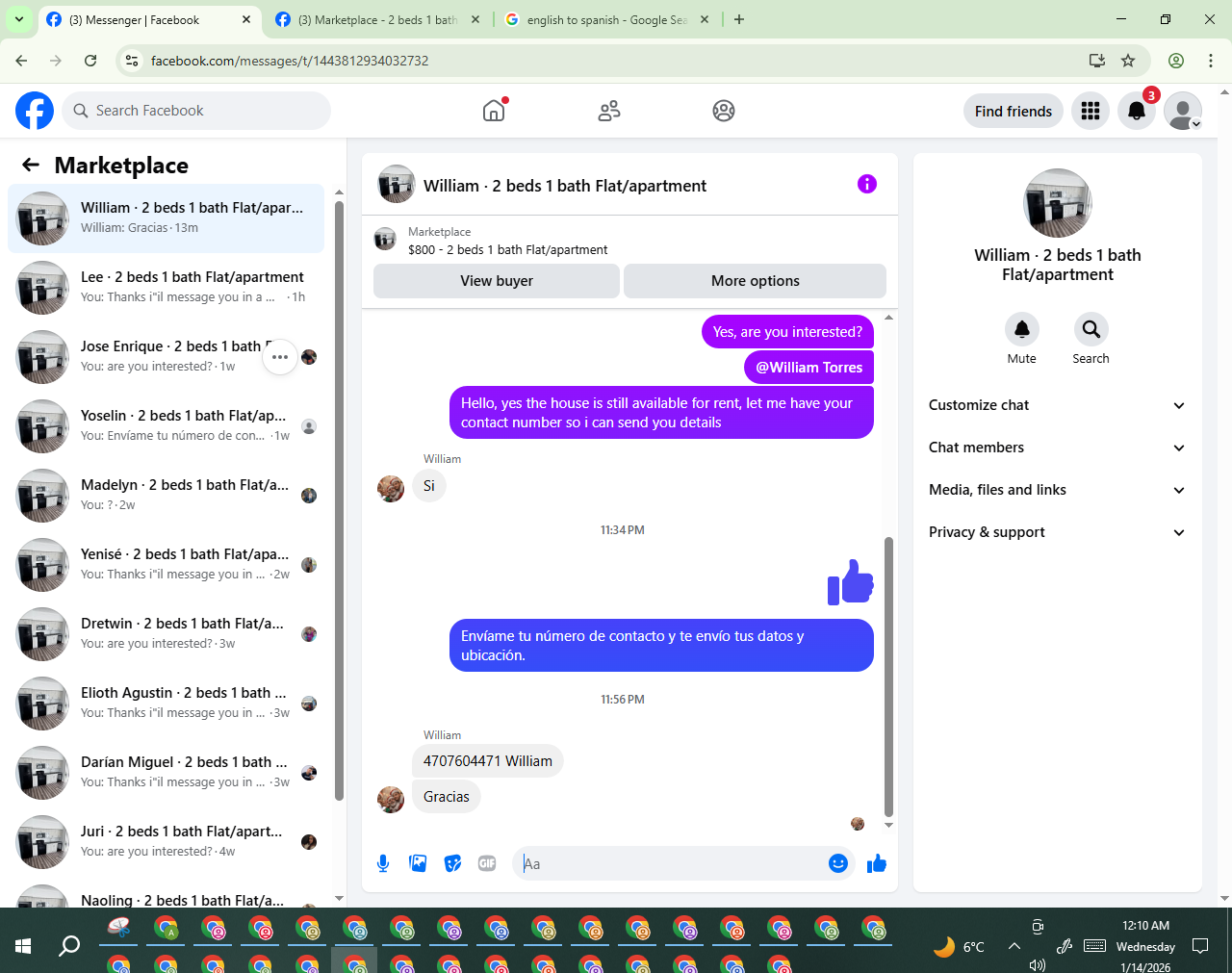This screenshot has height=973, width=1232.
Task: Expand the Customize chat section
Action: point(1057,405)
